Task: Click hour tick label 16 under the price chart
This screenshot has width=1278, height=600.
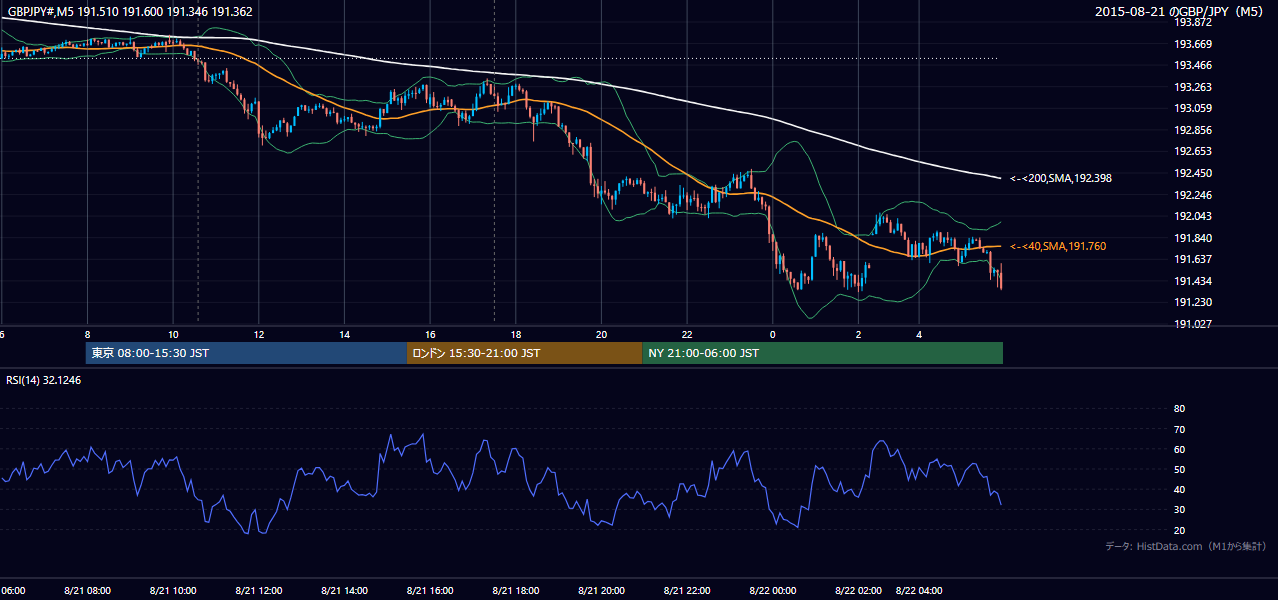Action: click(x=430, y=334)
